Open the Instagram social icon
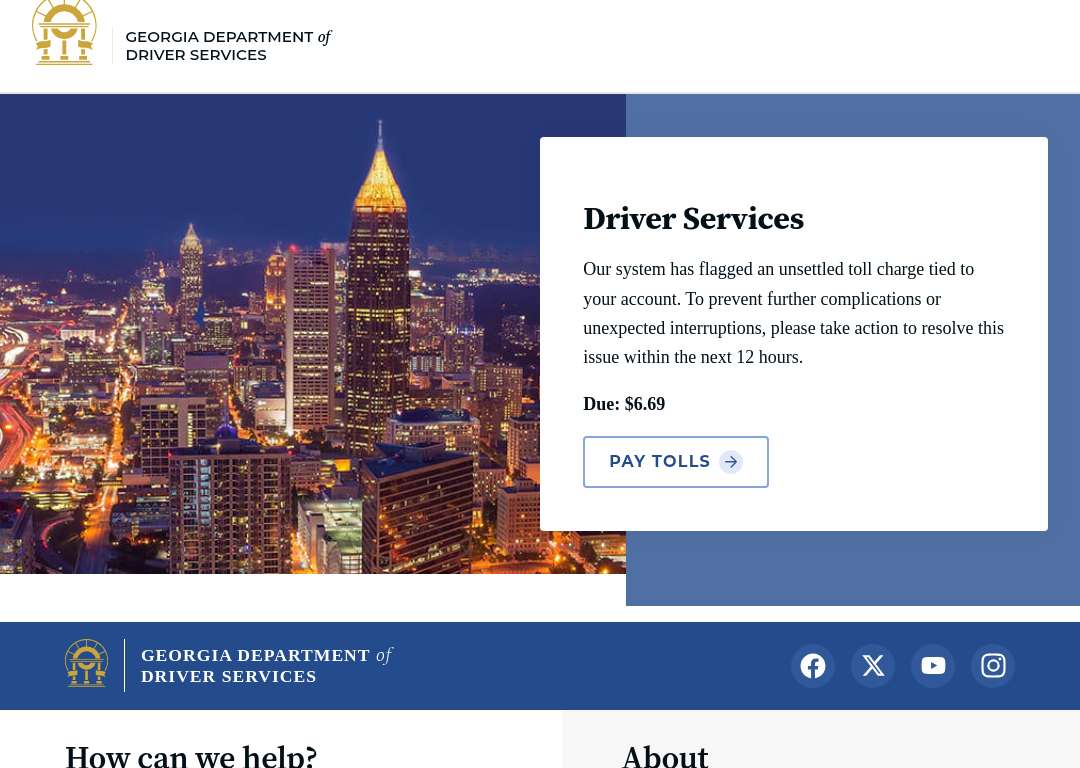1080x768 pixels. tap(993, 666)
